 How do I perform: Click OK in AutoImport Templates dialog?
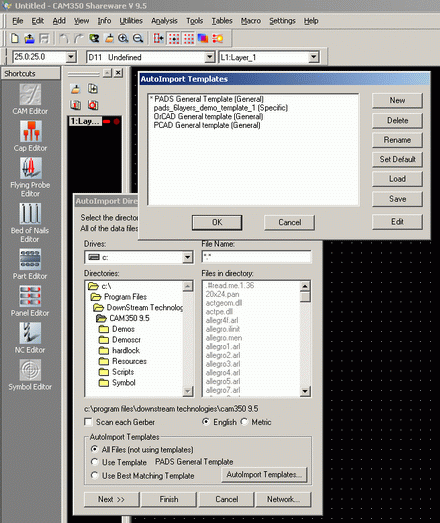(217, 222)
